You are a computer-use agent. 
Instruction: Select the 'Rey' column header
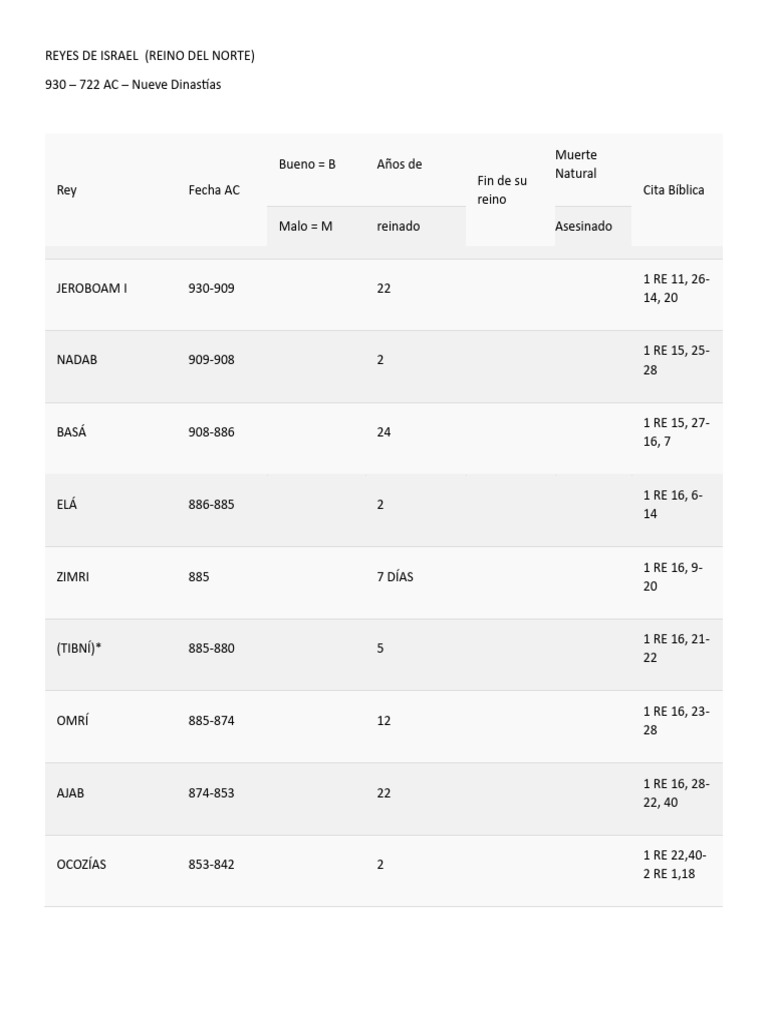coord(67,190)
